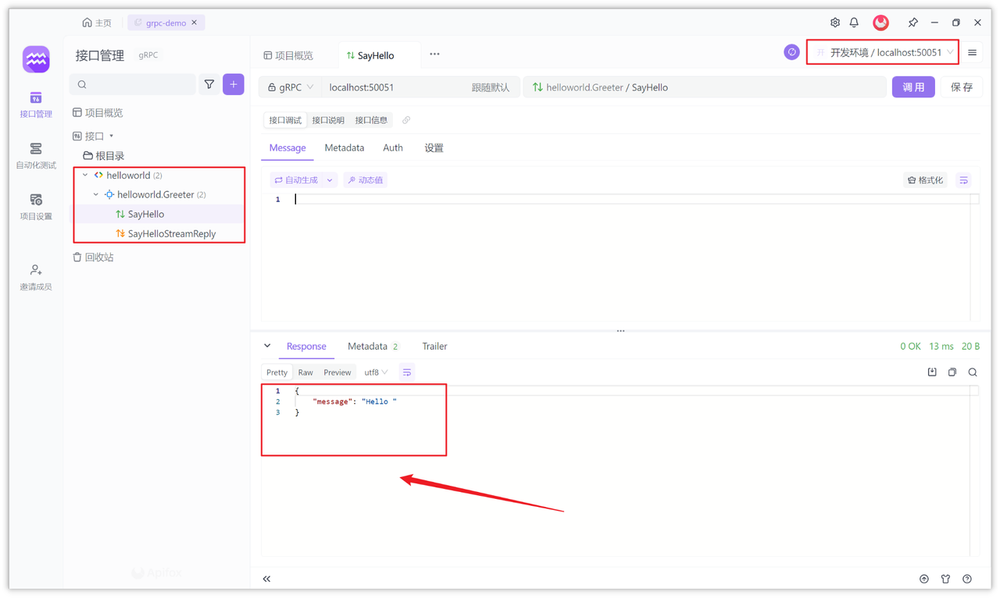The width and height of the screenshot is (1000, 598).
Task: Click the notification bell icon
Action: 855,21
